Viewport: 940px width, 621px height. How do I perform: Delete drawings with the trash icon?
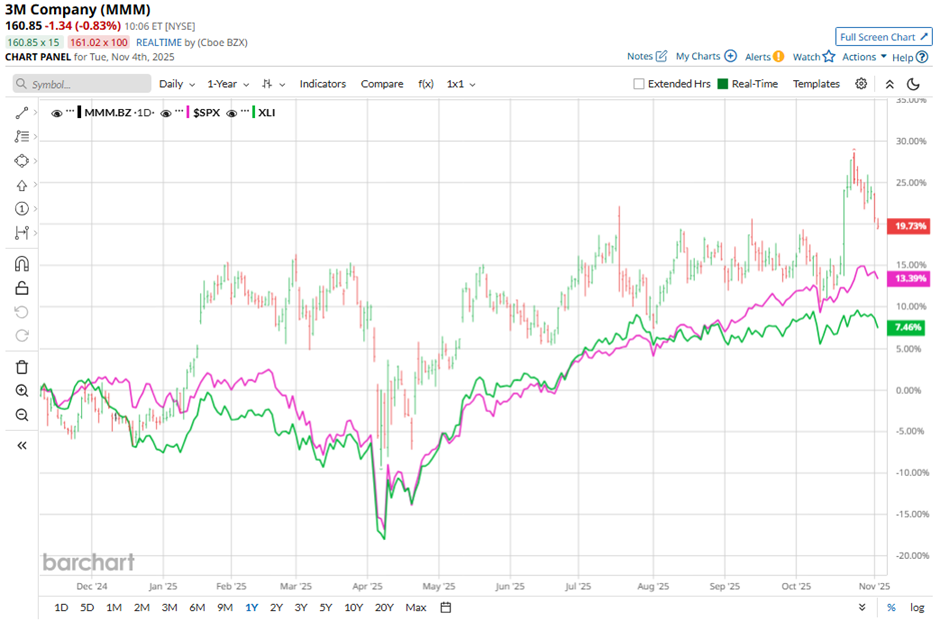click(21, 366)
